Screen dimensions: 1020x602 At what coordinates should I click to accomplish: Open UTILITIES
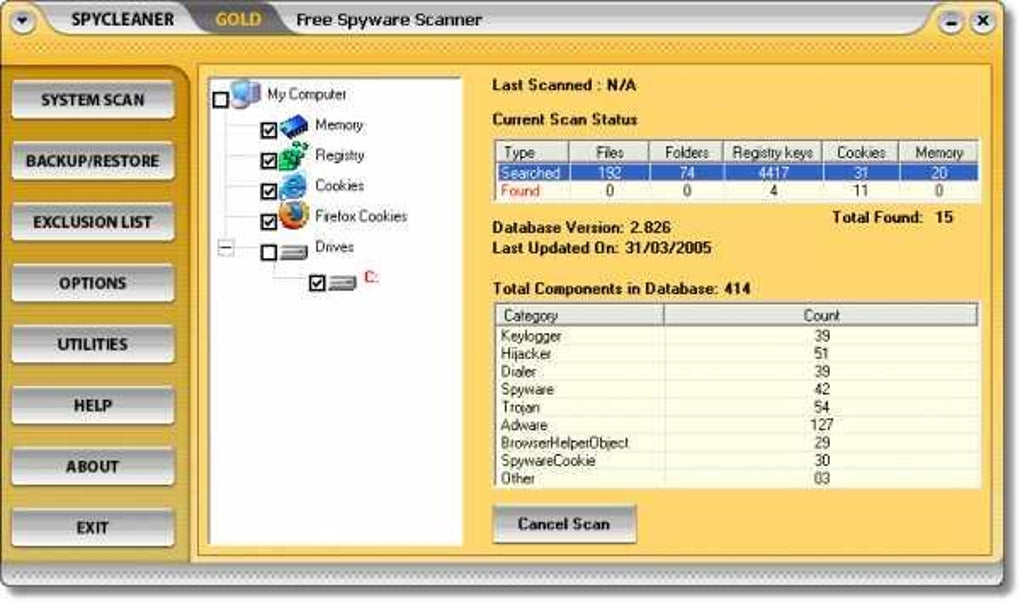pyautogui.click(x=93, y=344)
